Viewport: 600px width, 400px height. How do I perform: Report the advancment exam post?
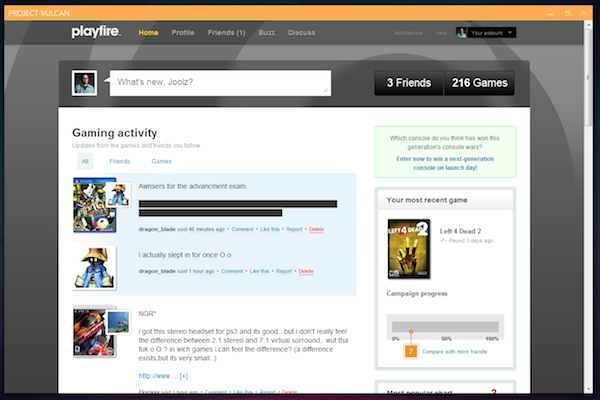pos(294,229)
